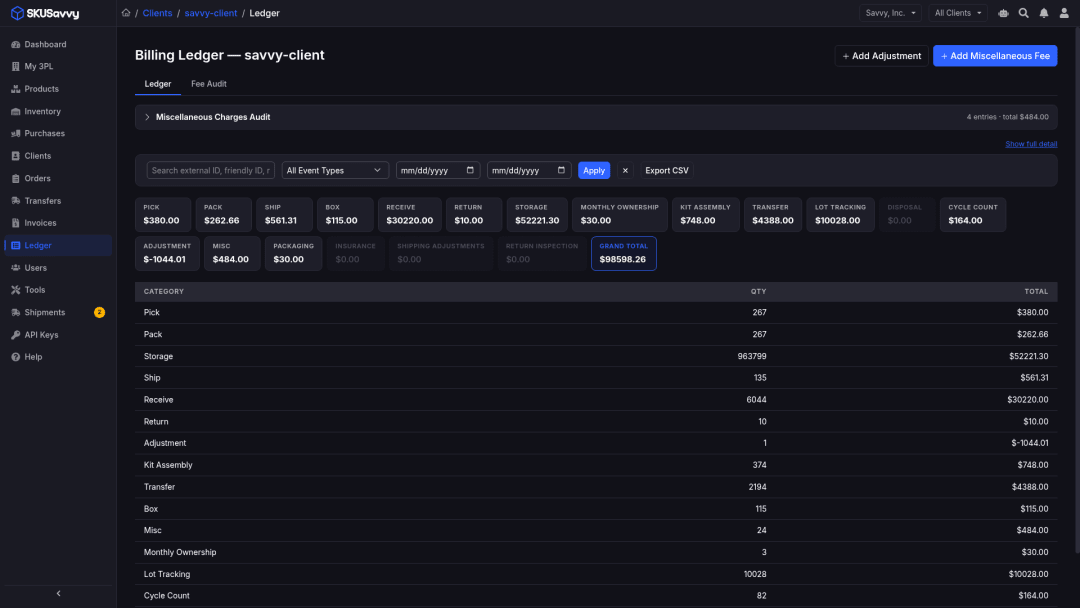Select the Box summary card
This screenshot has width=1080, height=608.
click(x=345, y=214)
